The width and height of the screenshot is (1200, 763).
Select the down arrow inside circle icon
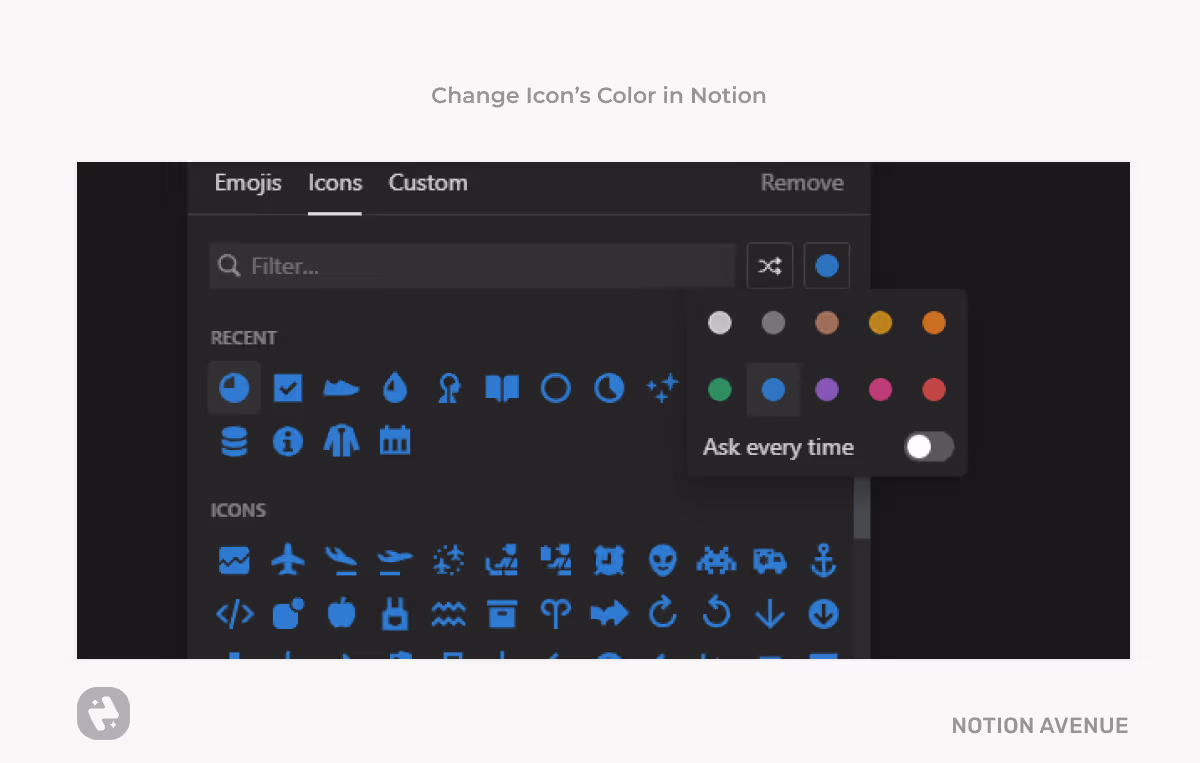tap(823, 613)
